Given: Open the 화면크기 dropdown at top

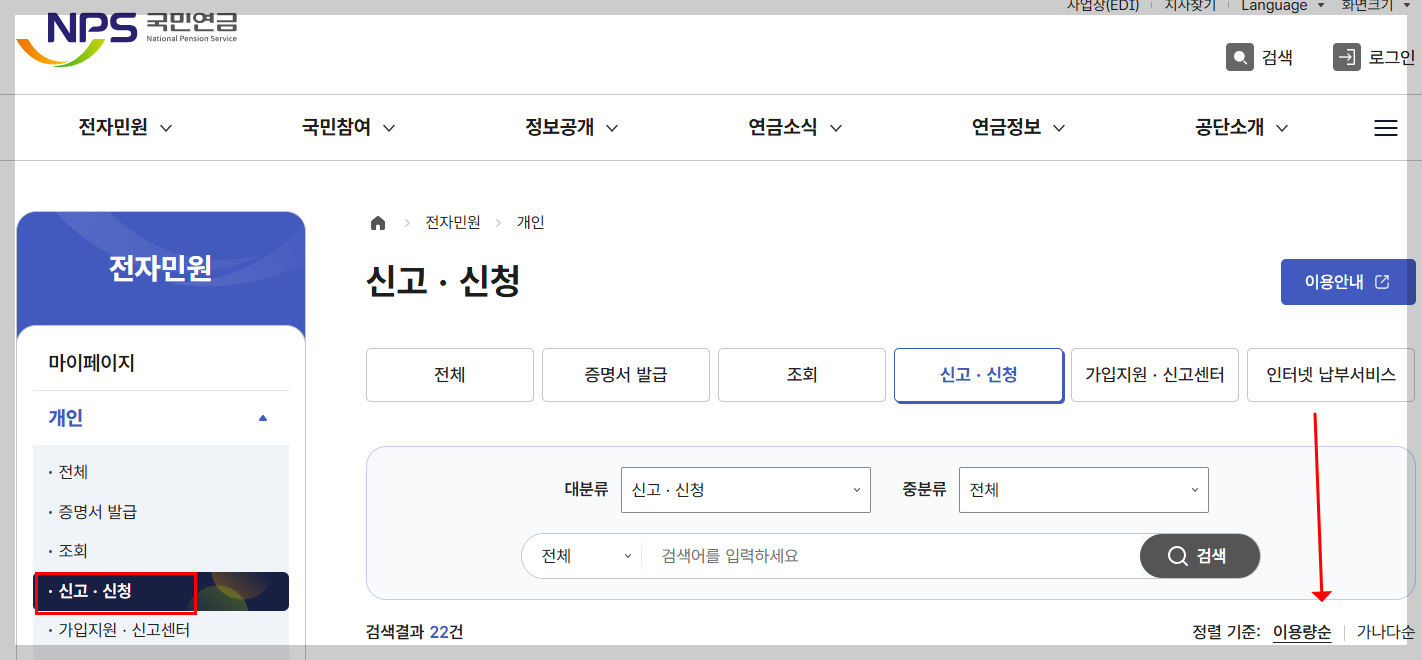Looking at the screenshot, I should click(x=1376, y=6).
